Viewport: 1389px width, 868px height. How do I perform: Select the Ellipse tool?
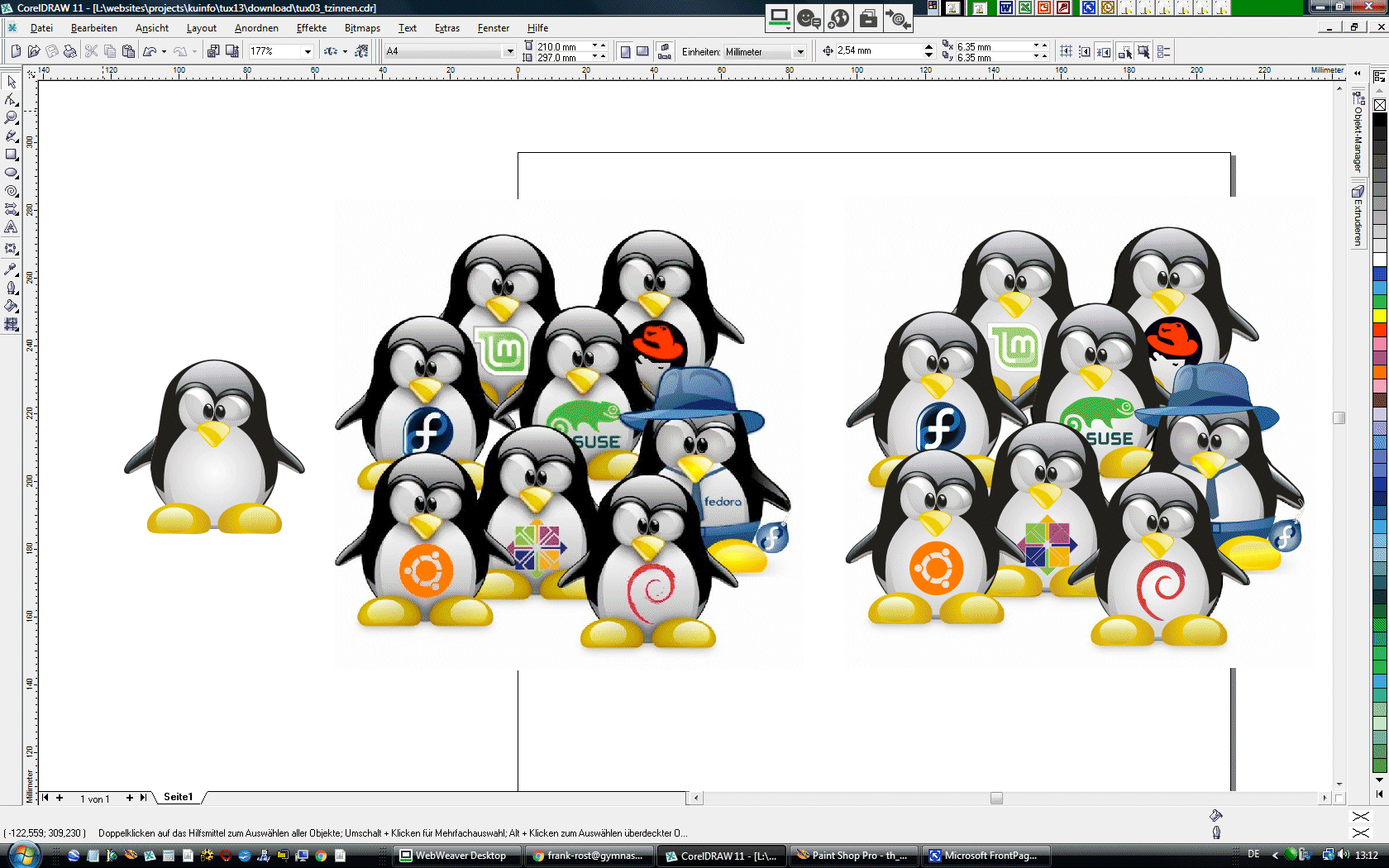click(x=11, y=173)
